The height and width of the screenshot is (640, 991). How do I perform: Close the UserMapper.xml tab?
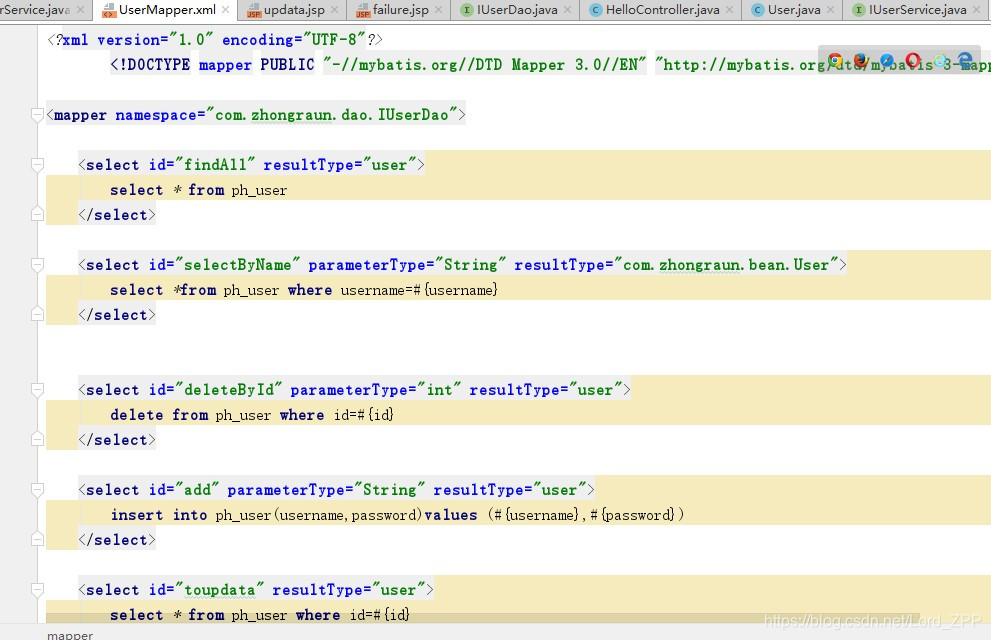click(x=226, y=9)
